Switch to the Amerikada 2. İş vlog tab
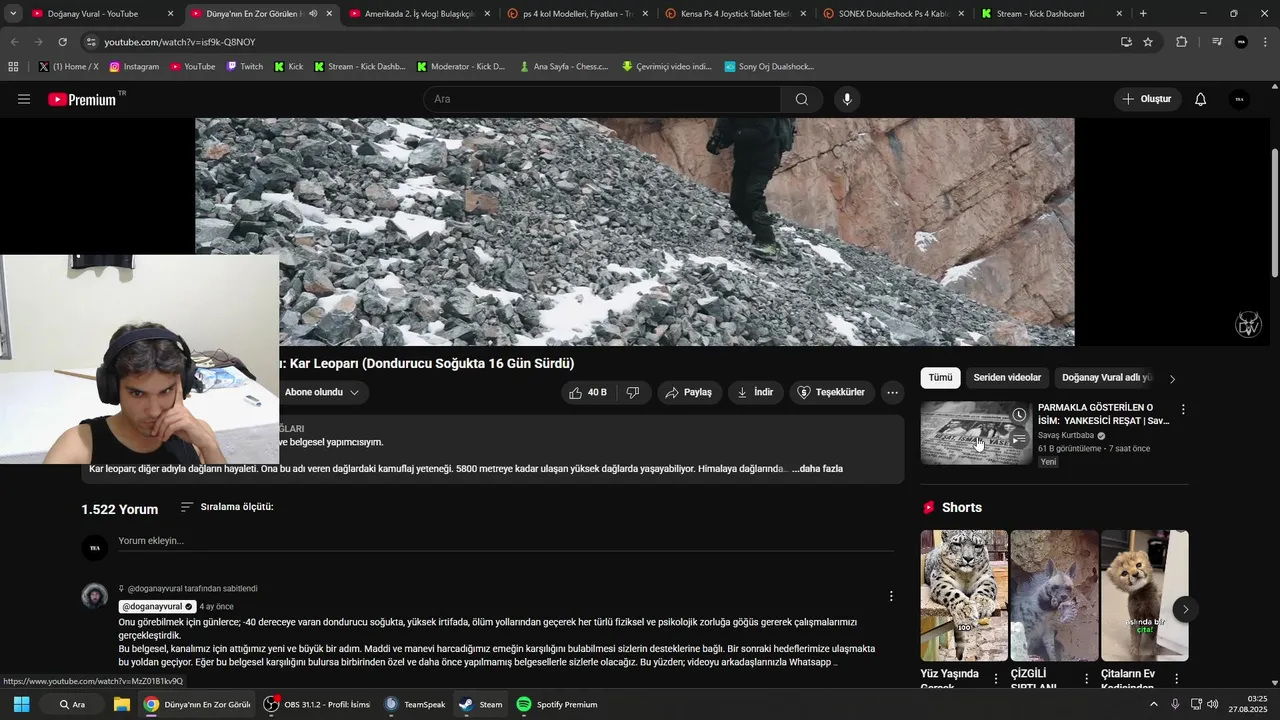1280x720 pixels. pos(419,14)
